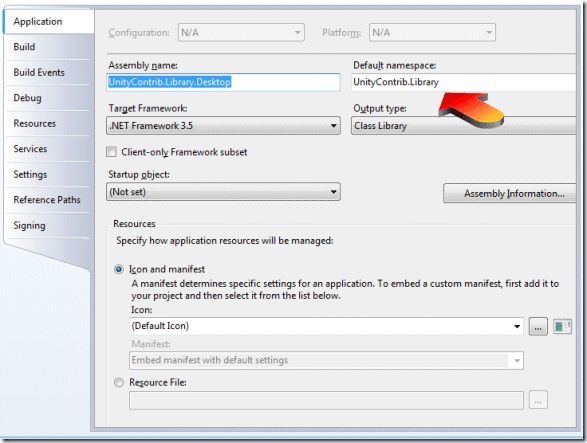The height and width of the screenshot is (443, 587).
Task: Open the Platform dropdown
Action: click(x=432, y=33)
